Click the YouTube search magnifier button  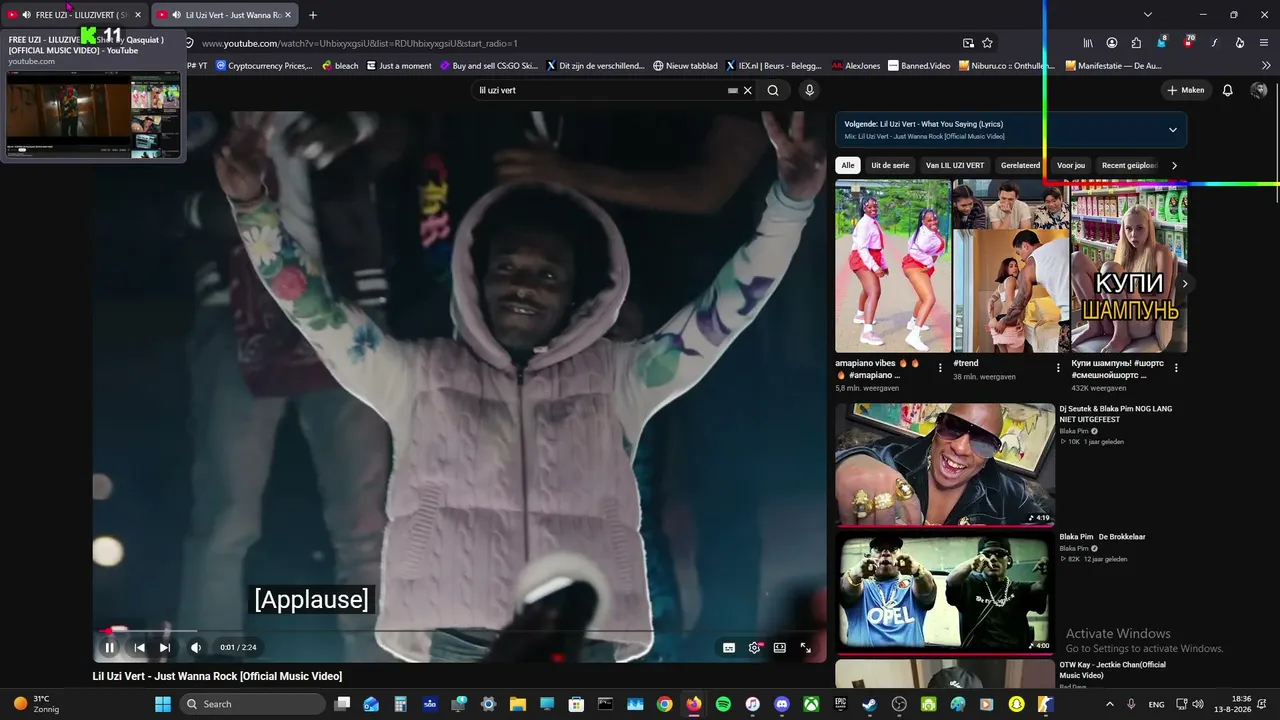773,90
